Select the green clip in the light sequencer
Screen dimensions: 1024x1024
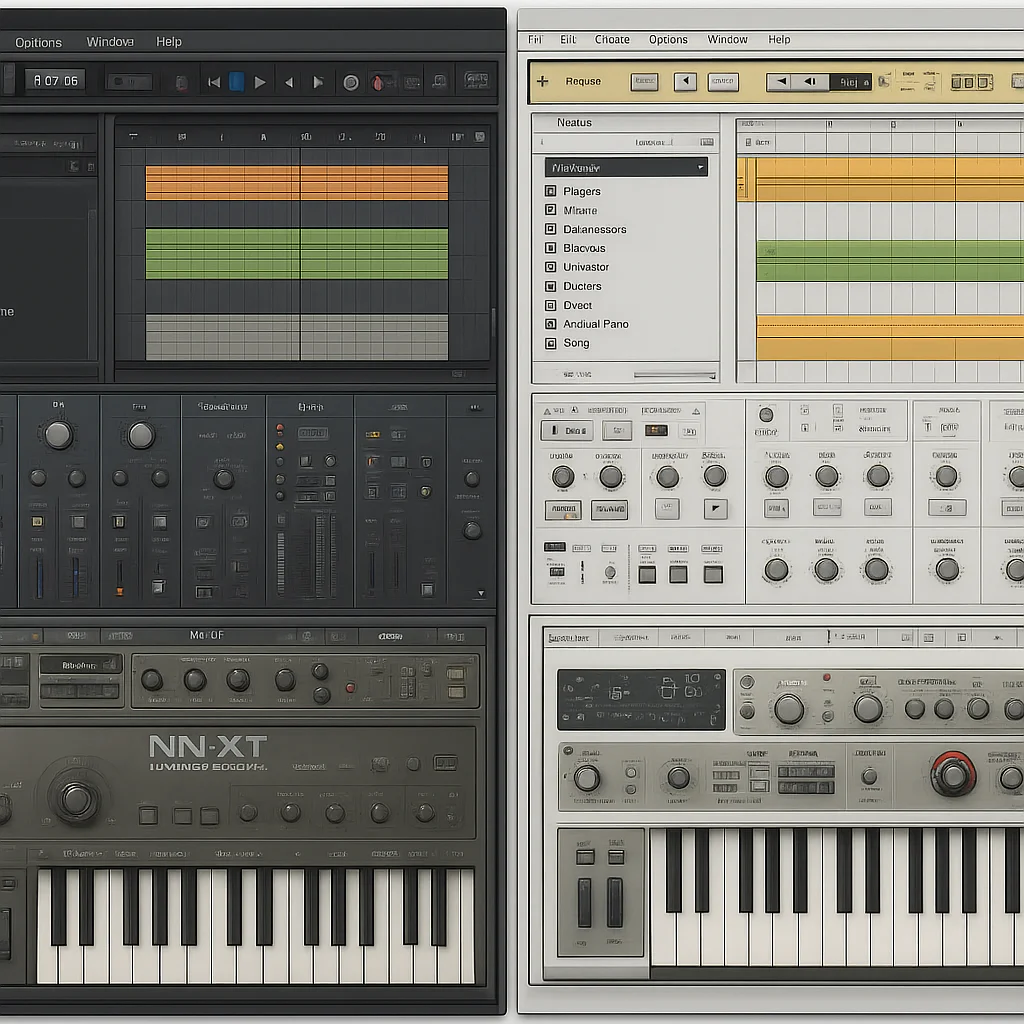pos(890,261)
